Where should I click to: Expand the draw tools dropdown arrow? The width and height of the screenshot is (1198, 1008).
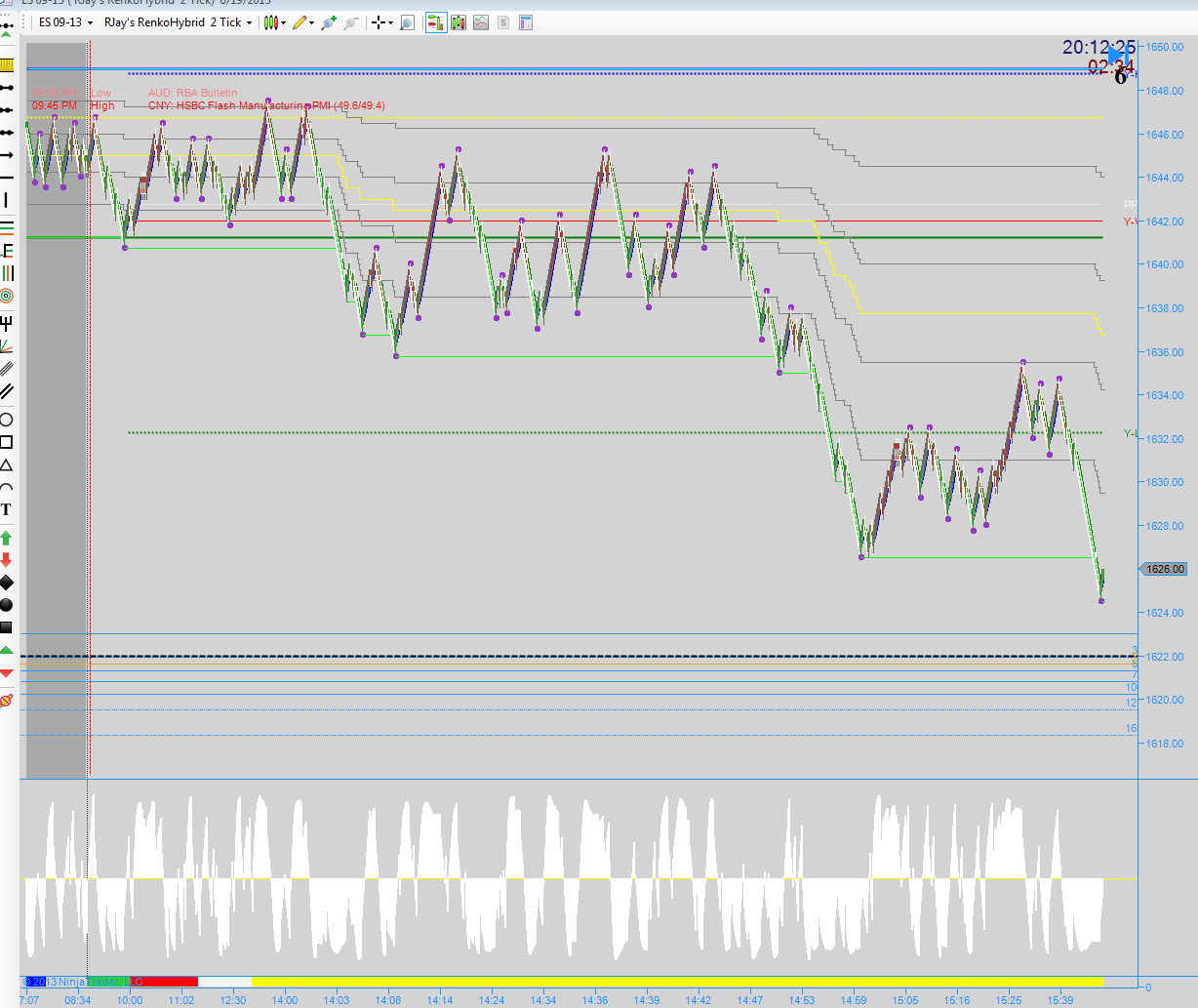pos(312,21)
